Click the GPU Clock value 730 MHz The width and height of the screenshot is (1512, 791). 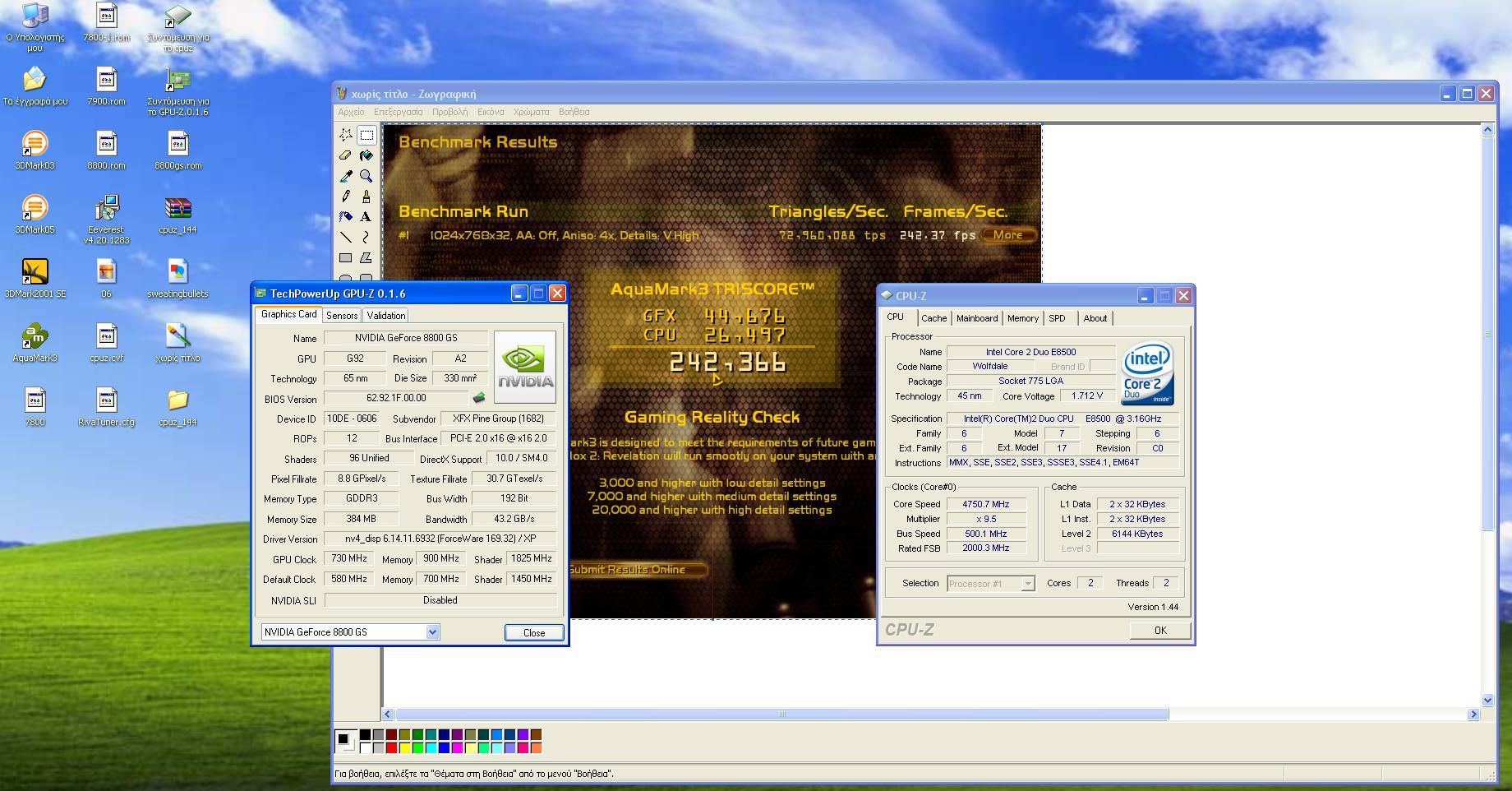[x=348, y=558]
